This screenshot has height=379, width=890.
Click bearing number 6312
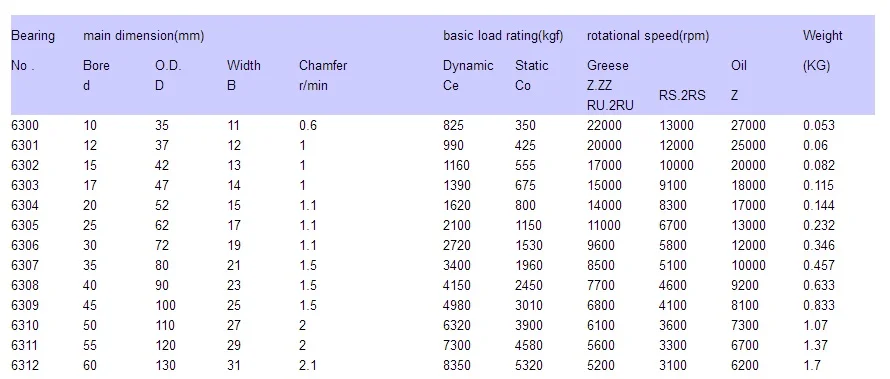tap(25, 365)
